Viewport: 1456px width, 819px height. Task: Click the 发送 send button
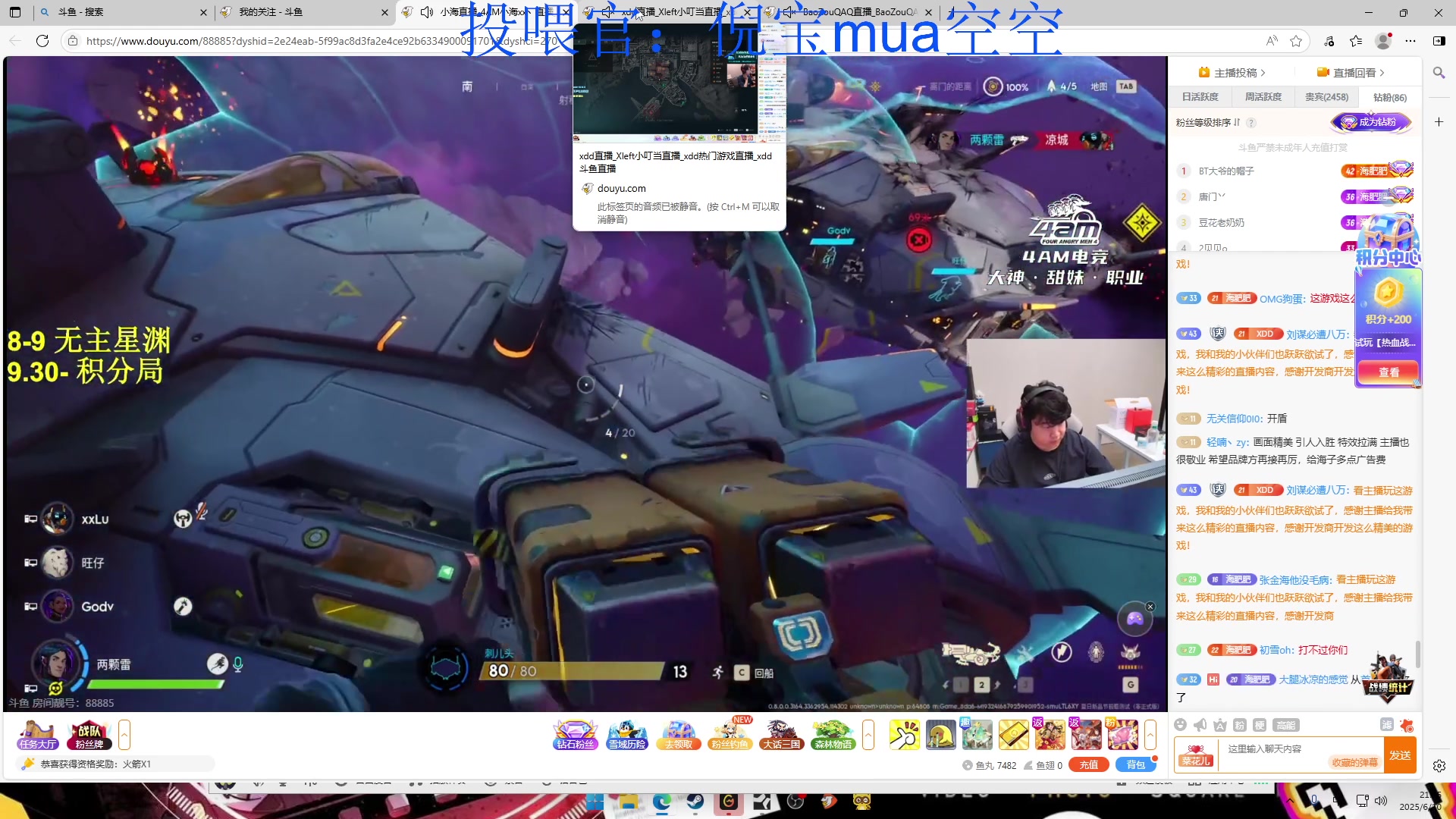click(1400, 755)
